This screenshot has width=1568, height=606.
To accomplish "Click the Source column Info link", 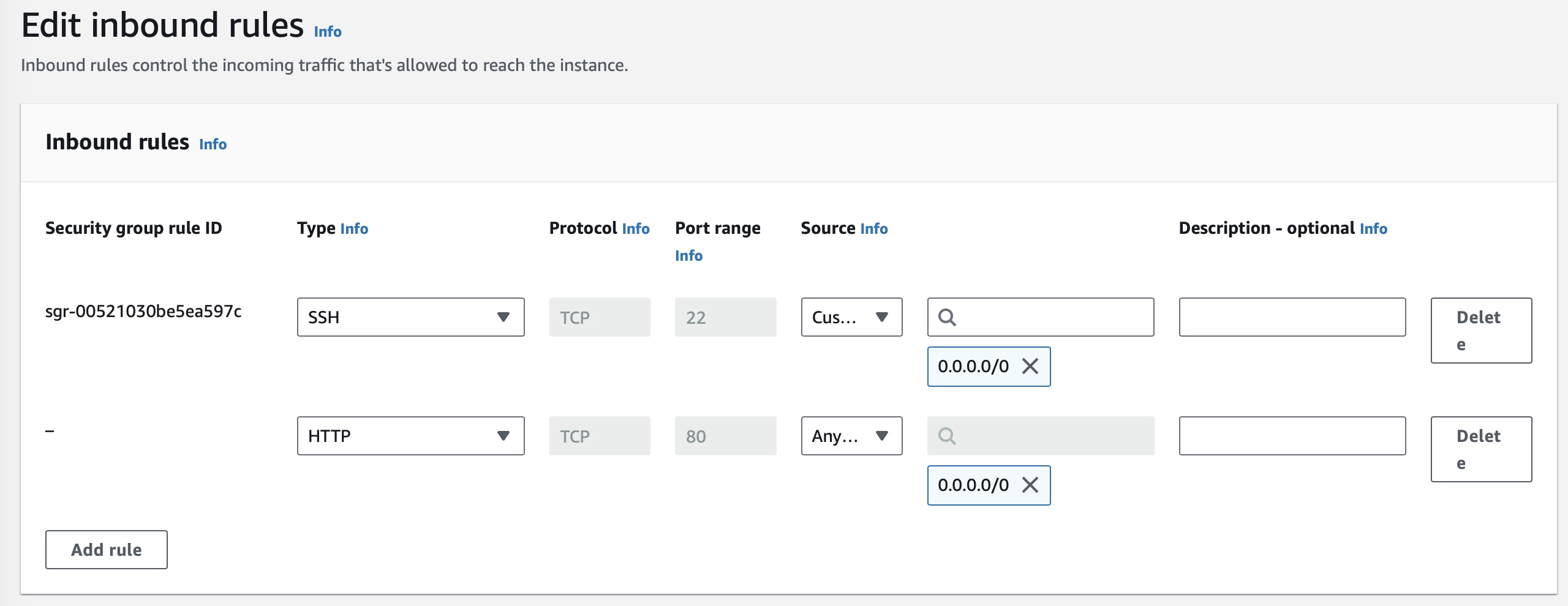I will click(x=873, y=229).
